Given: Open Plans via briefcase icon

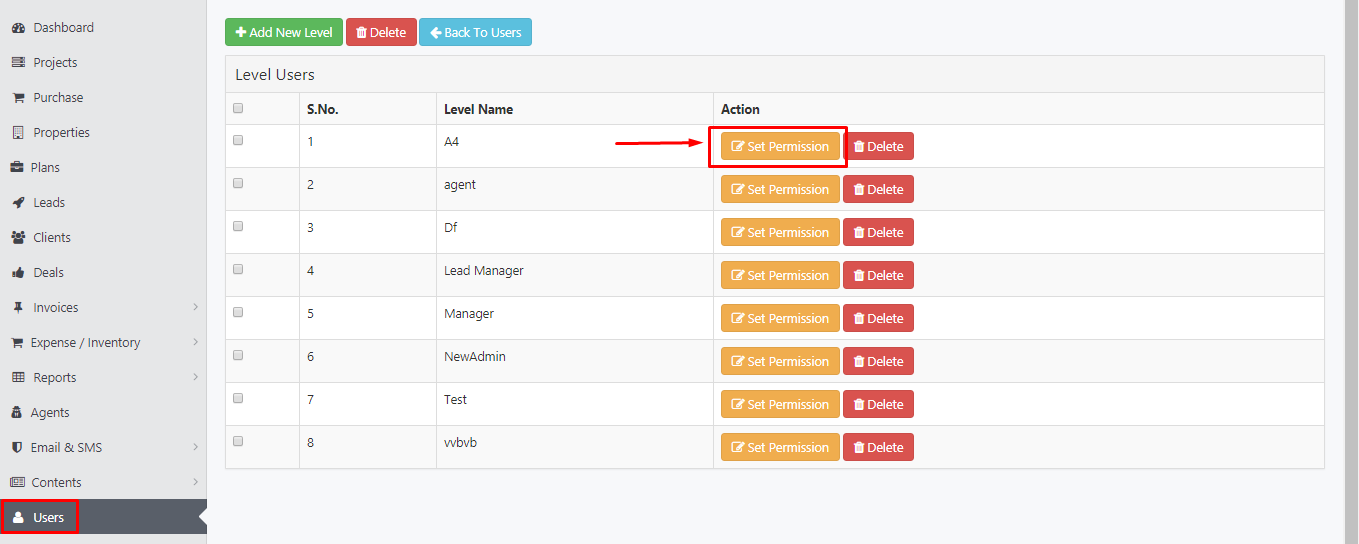Looking at the screenshot, I should (17, 168).
